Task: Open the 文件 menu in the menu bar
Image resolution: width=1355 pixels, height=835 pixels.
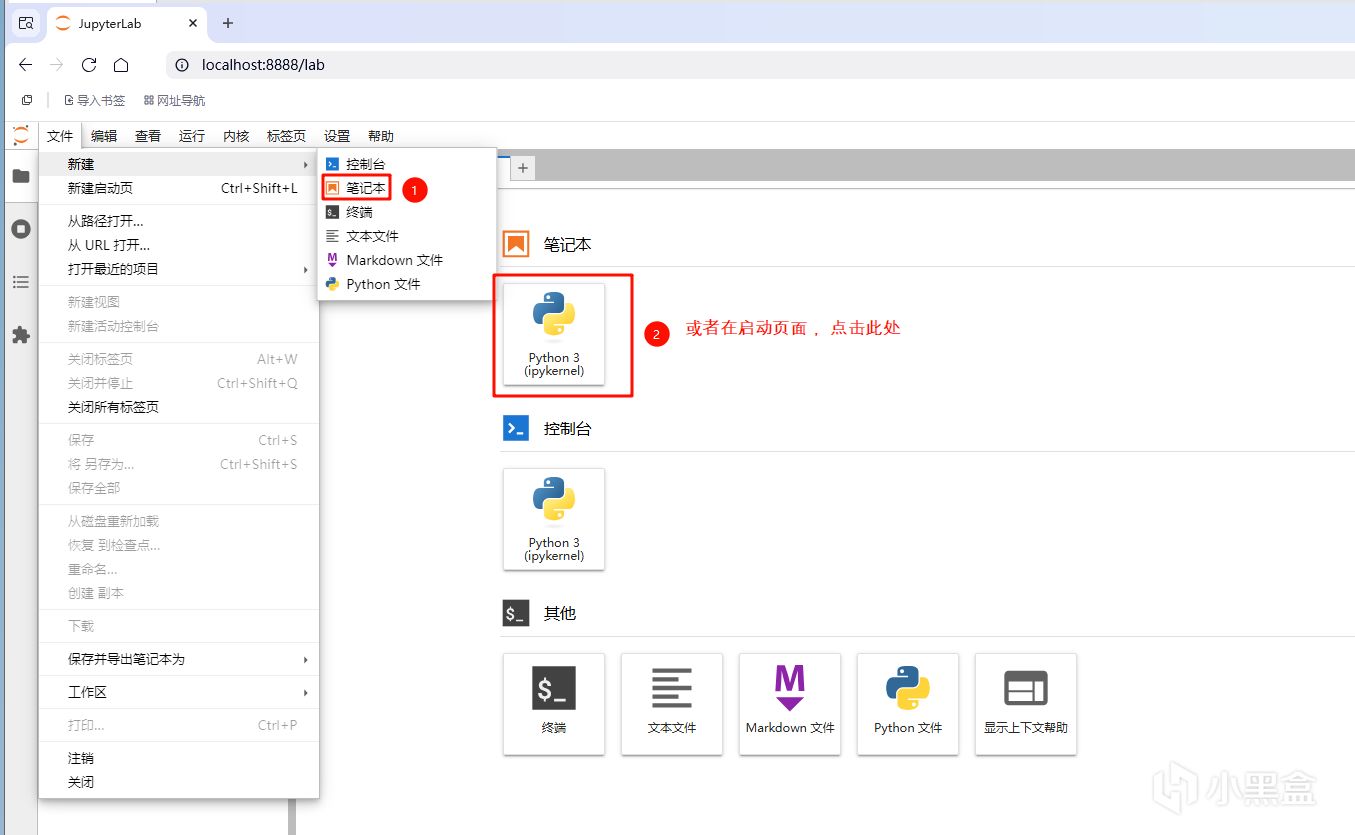Action: [60, 136]
